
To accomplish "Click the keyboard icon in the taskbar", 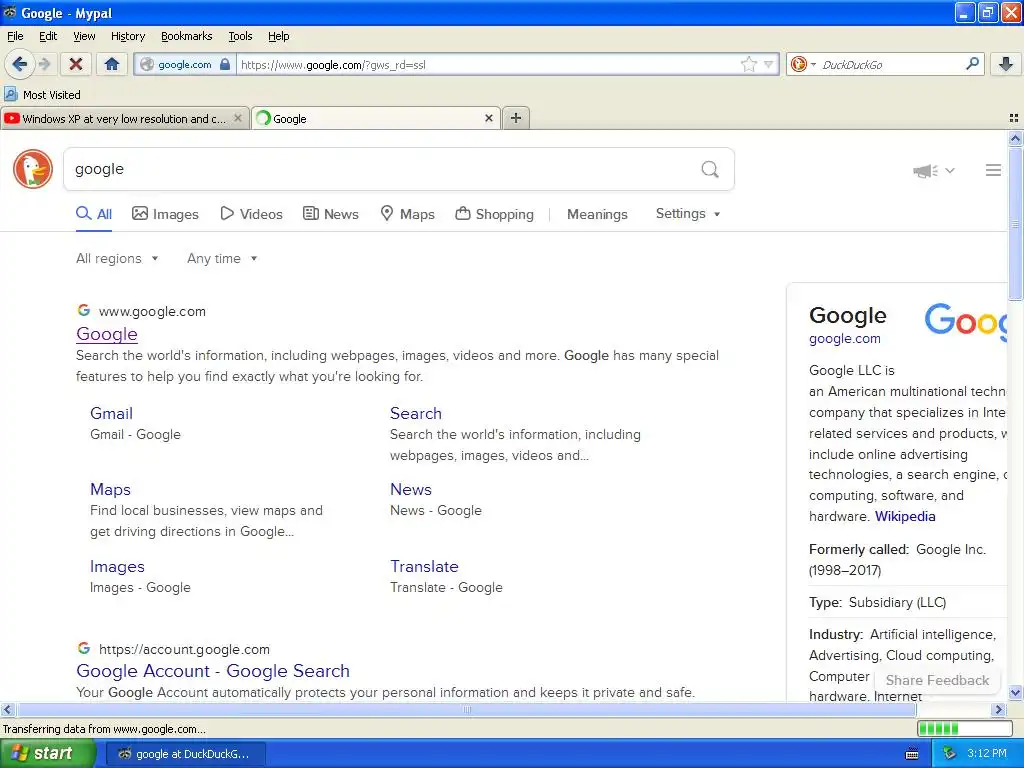I will click(912, 754).
